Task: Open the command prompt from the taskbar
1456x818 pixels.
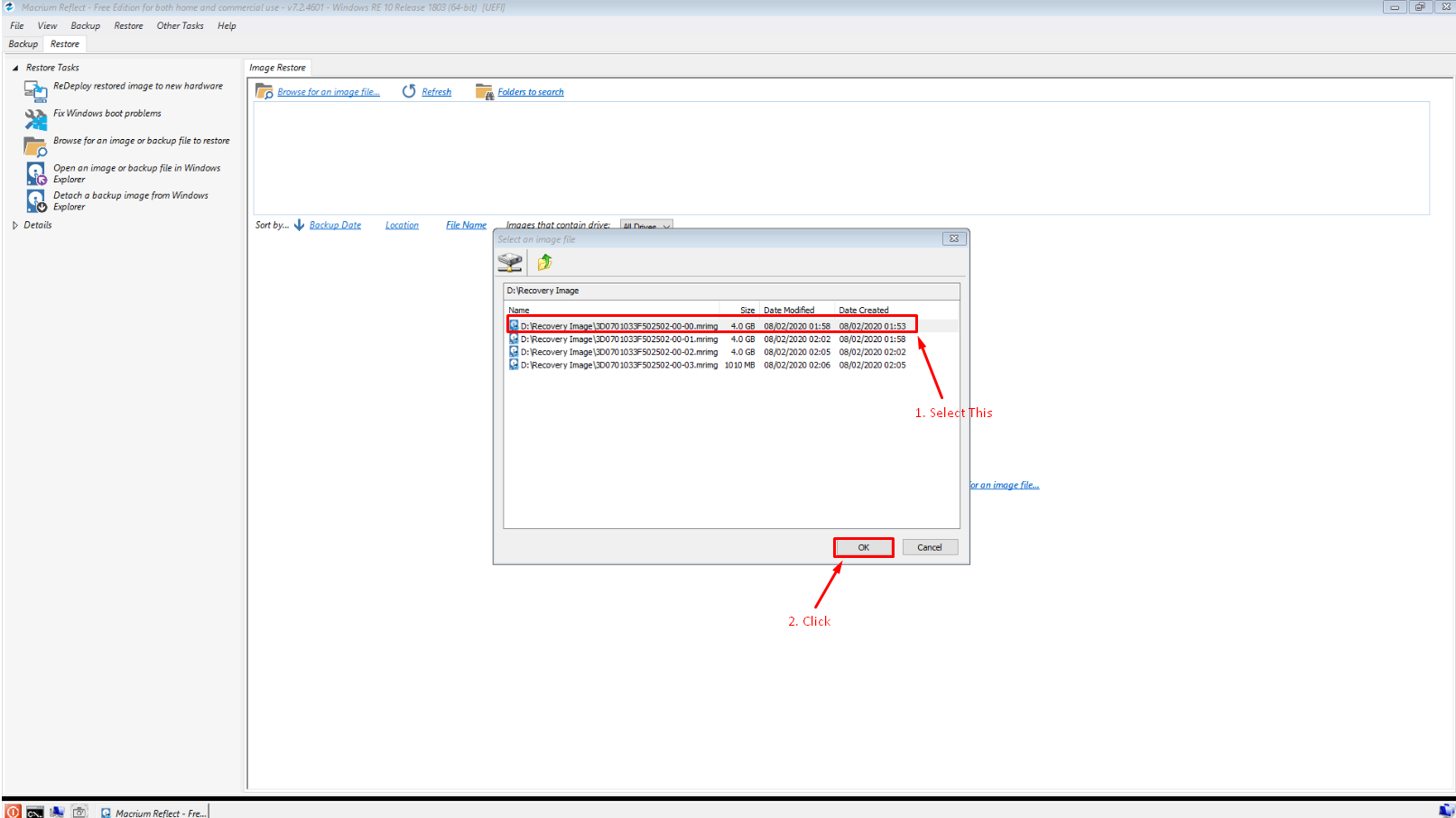Action: 34,812
